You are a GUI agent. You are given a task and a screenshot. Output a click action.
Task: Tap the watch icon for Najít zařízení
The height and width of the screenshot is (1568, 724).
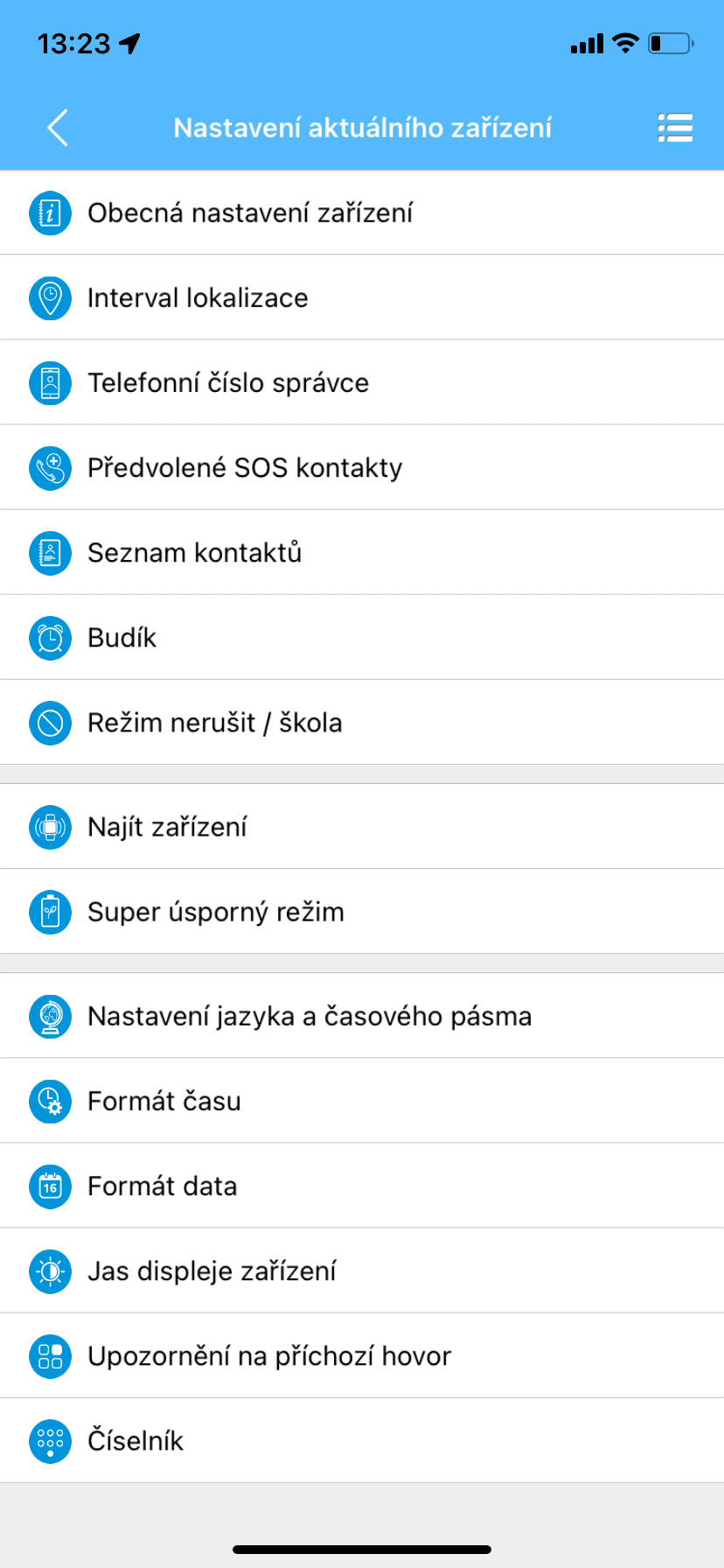pos(50,827)
